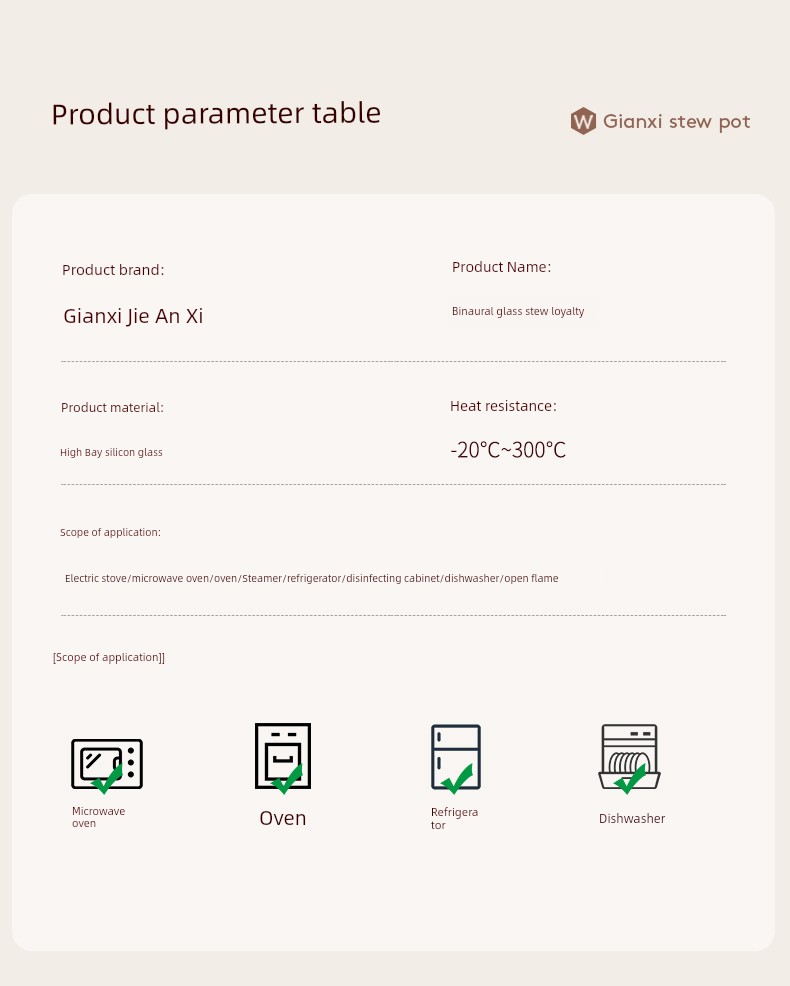Select the Gianxi stew pot brand text
The height and width of the screenshot is (986, 790).
pyautogui.click(x=677, y=121)
